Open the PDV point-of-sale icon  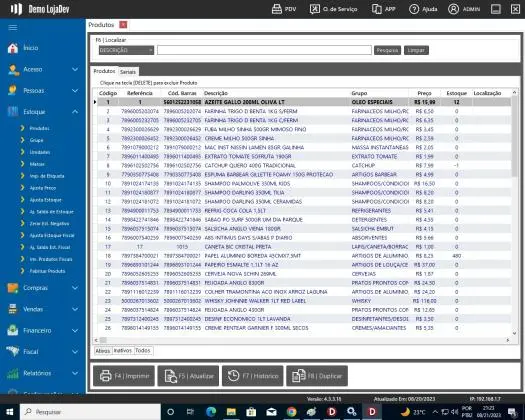277,9
